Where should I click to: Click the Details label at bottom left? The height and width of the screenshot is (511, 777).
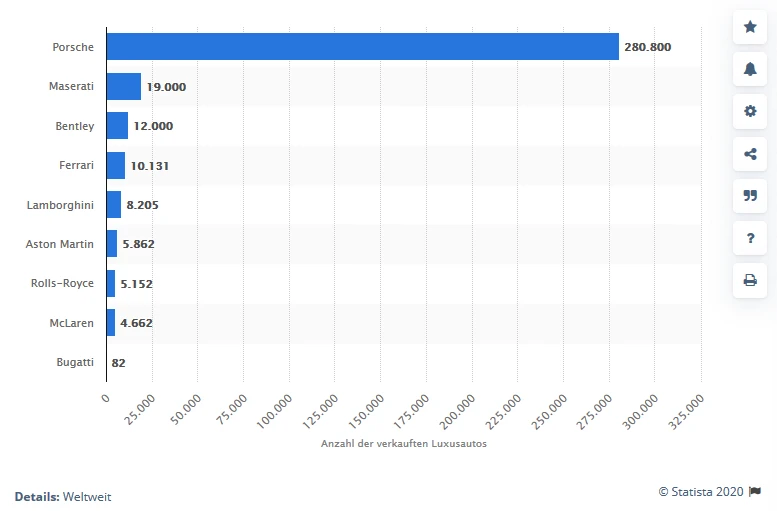[x=37, y=496]
